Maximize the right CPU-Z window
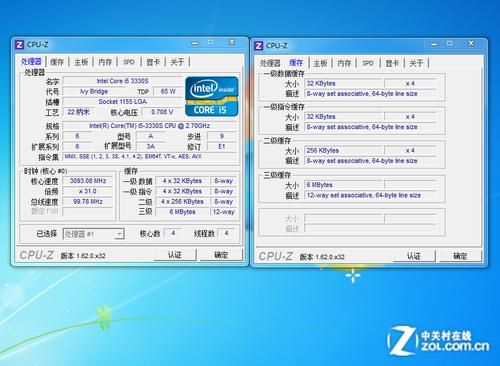This screenshot has width=500, height=366. [450, 44]
